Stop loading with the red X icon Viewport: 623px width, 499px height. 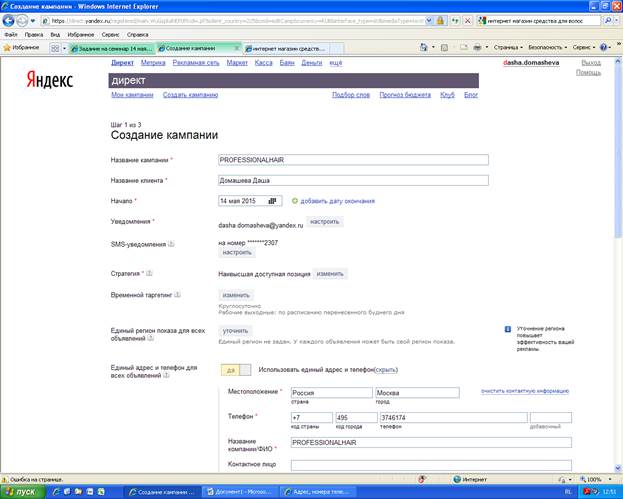[x=468, y=20]
